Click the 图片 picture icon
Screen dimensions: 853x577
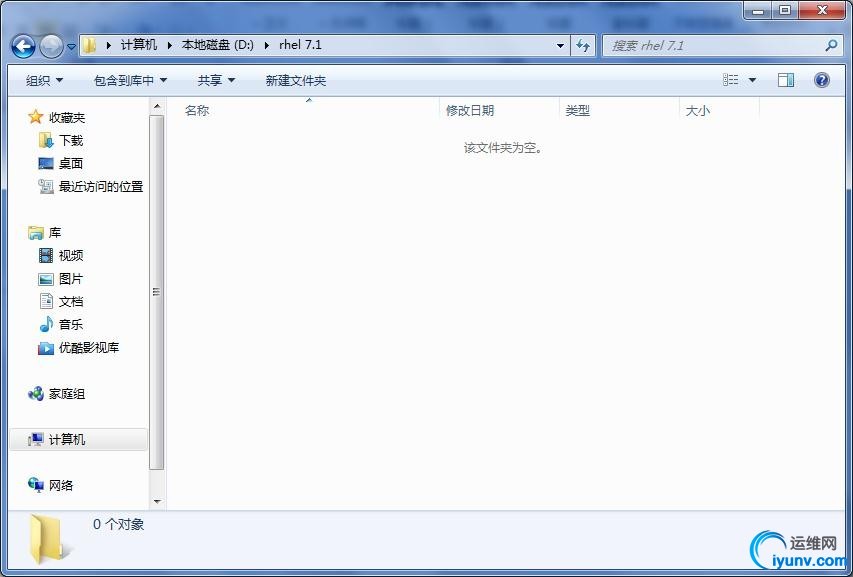click(x=46, y=279)
